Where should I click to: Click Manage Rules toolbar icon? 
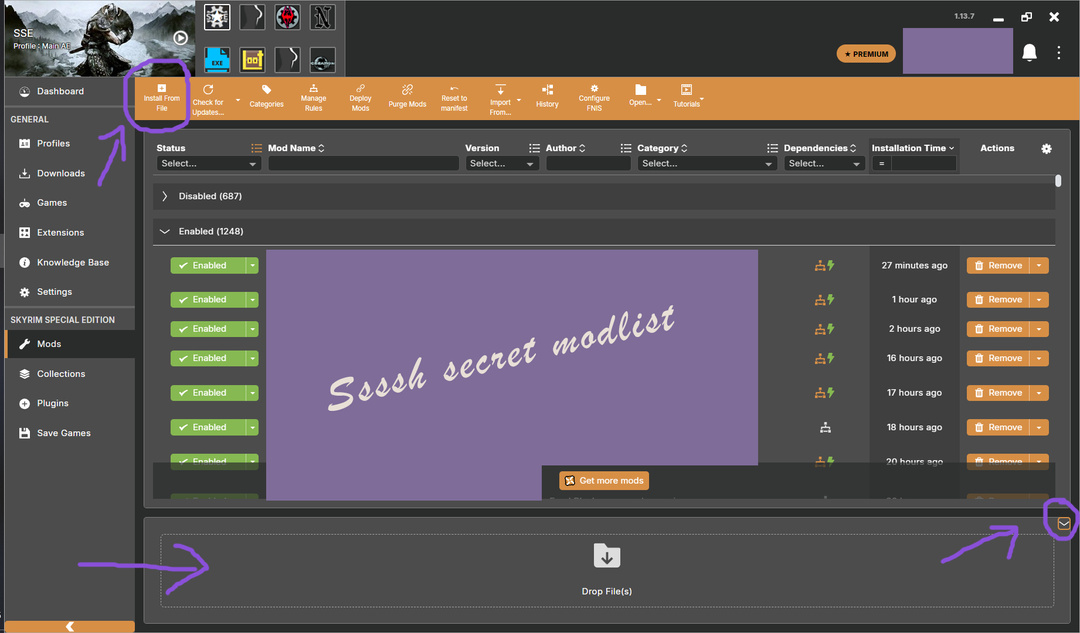coord(313,97)
